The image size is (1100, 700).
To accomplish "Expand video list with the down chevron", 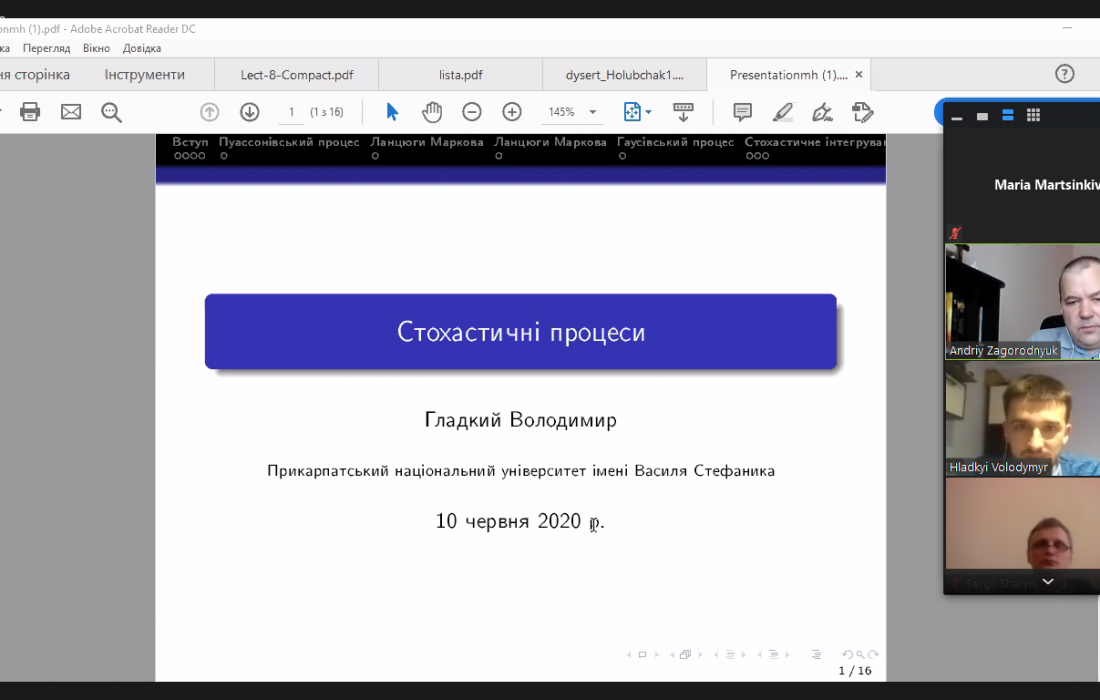I will coord(1047,581).
